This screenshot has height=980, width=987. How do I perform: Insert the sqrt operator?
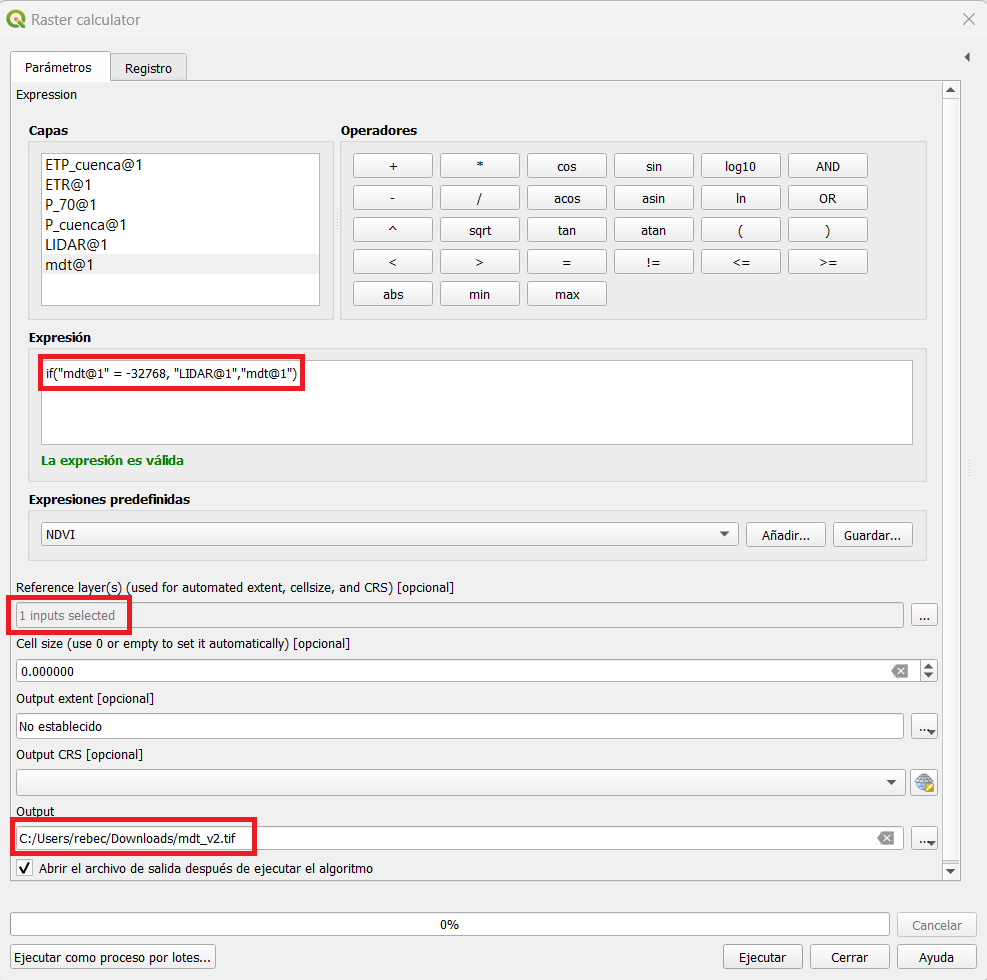tap(479, 230)
